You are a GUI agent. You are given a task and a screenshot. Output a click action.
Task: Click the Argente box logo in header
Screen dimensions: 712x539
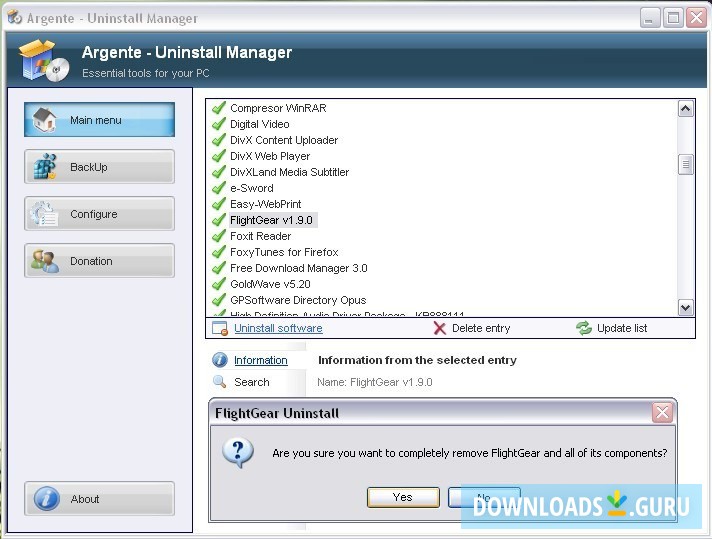point(44,60)
